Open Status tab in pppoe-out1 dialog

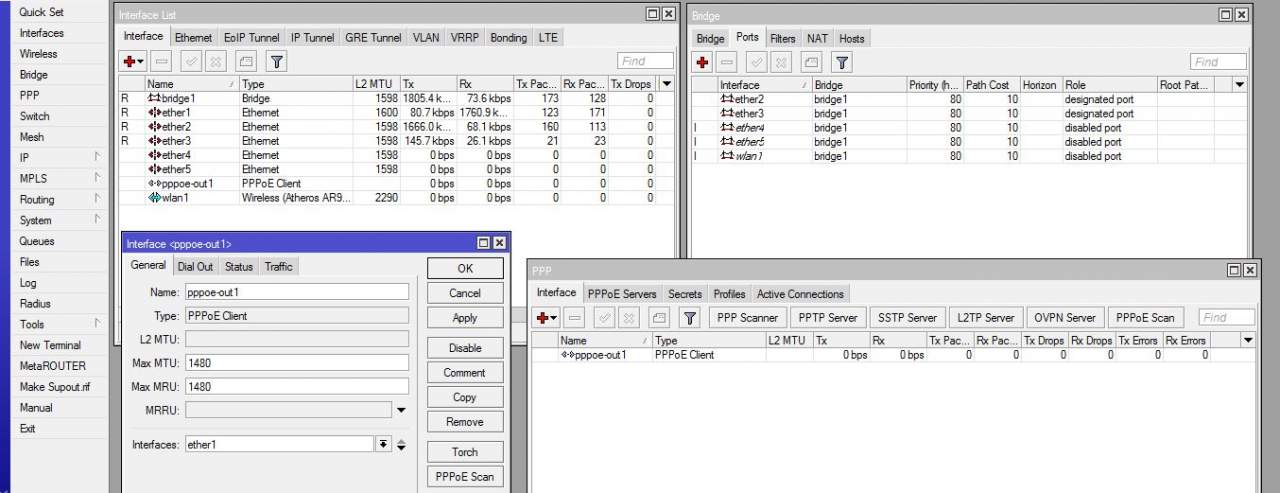point(238,266)
